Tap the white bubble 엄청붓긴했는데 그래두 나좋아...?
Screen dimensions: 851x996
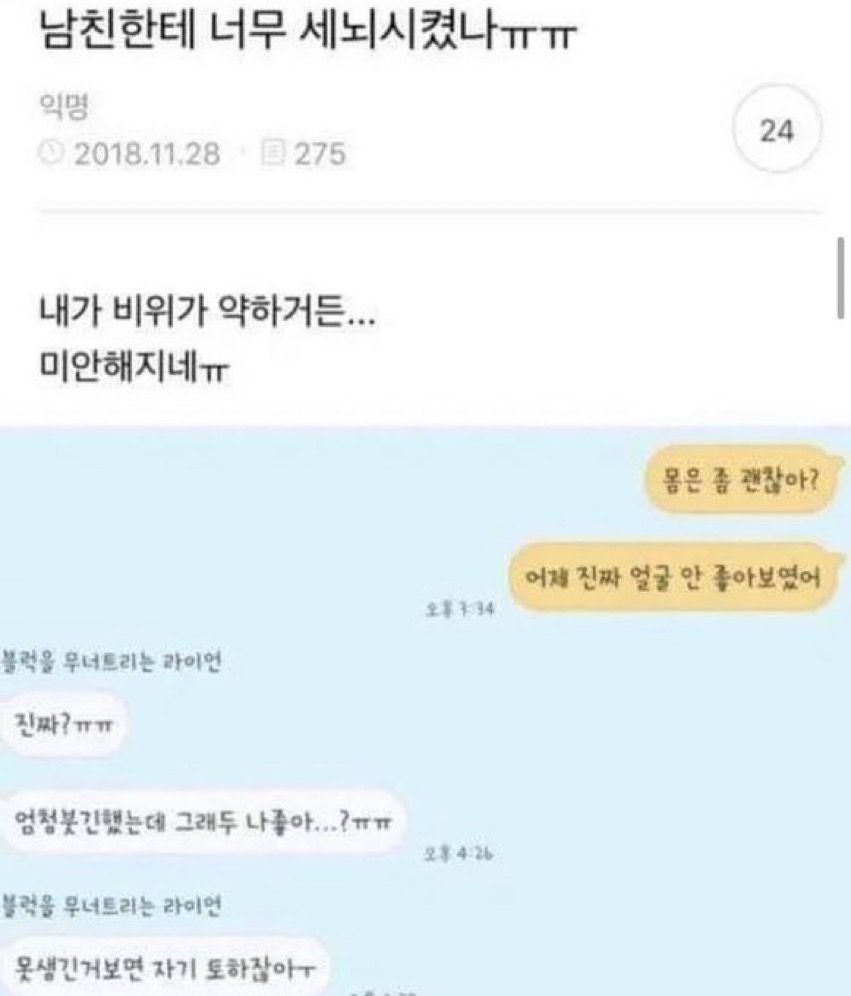click(203, 822)
